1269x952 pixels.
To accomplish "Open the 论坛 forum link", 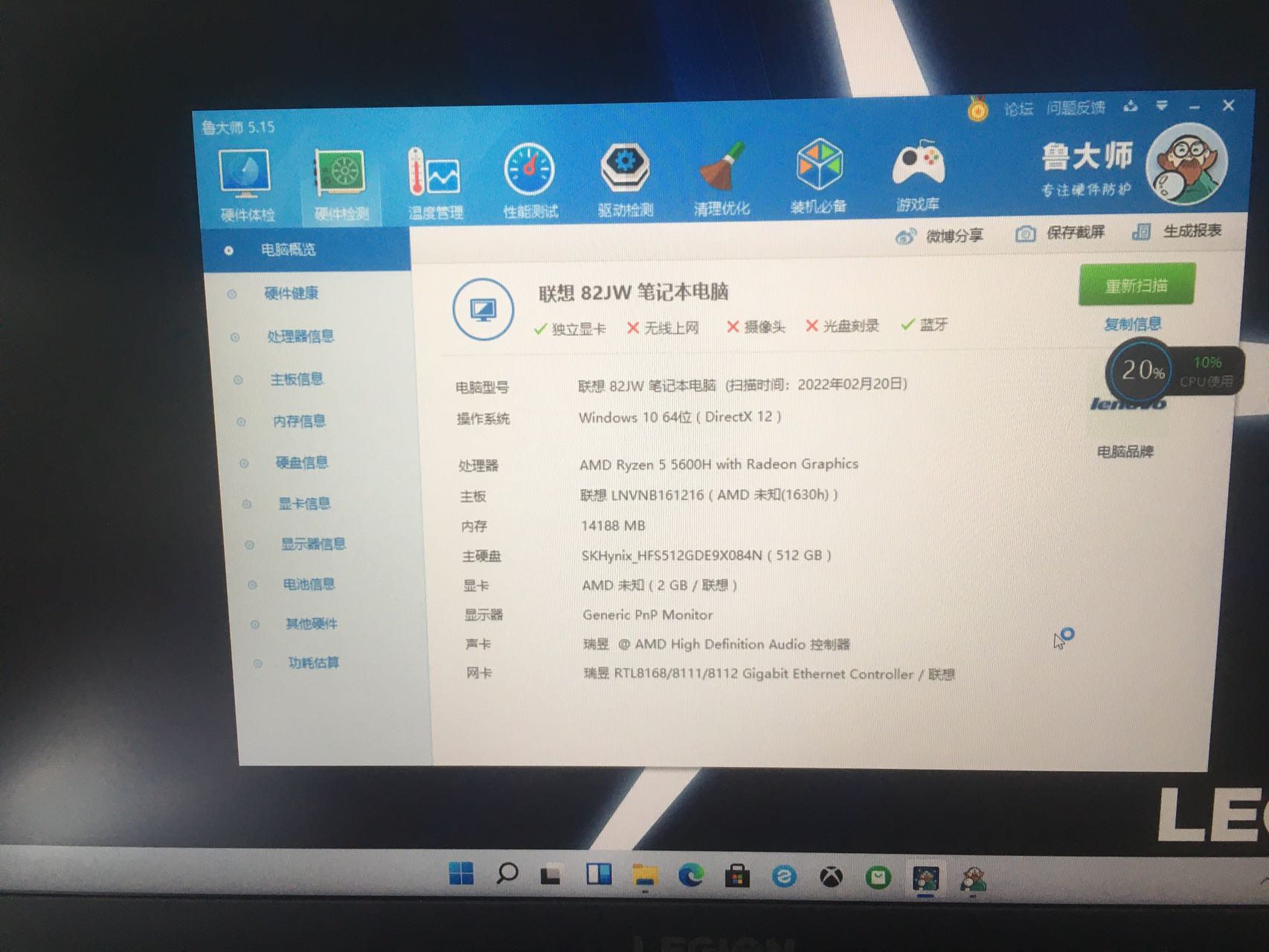I will pos(1018,109).
